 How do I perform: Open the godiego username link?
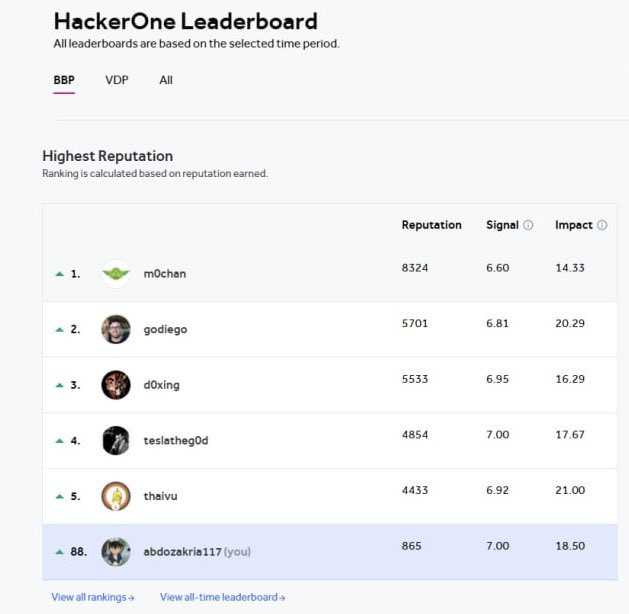pos(165,330)
